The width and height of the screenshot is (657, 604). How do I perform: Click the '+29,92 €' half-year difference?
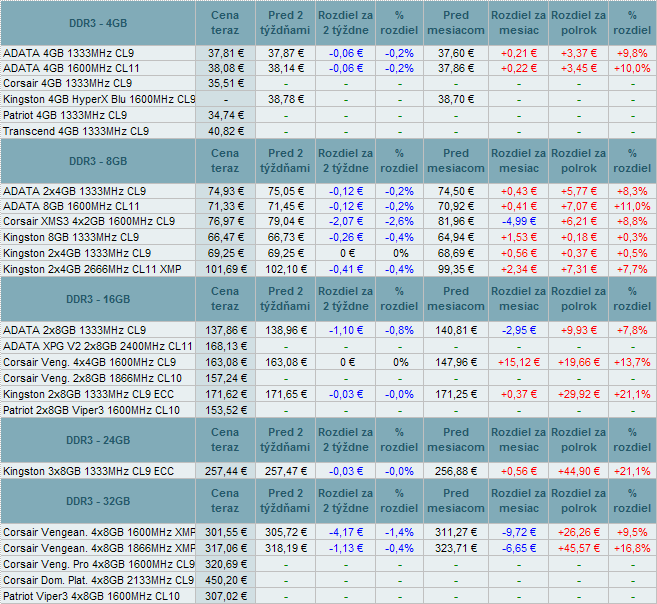(x=579, y=394)
